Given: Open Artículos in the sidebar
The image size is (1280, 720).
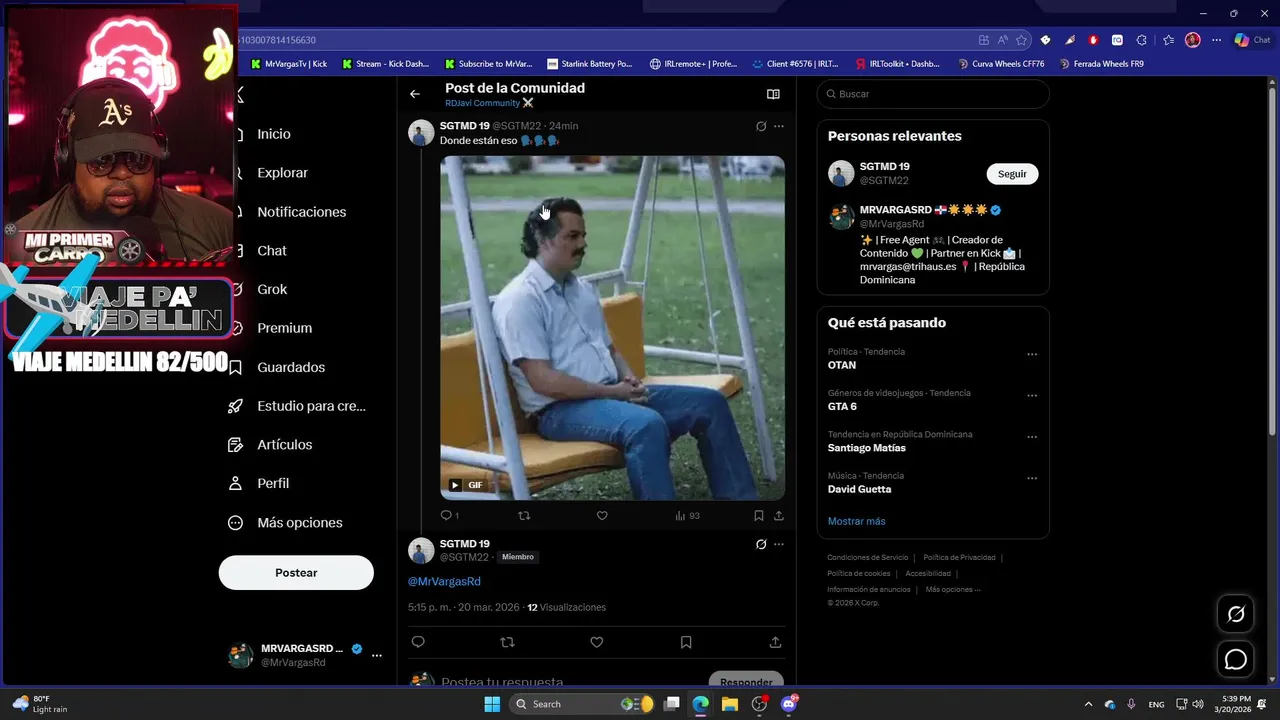Looking at the screenshot, I should [272, 445].
